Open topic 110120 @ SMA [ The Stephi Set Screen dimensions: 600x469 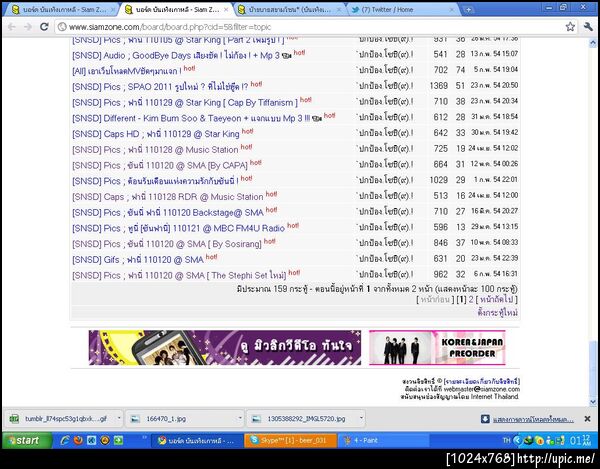click(179, 275)
